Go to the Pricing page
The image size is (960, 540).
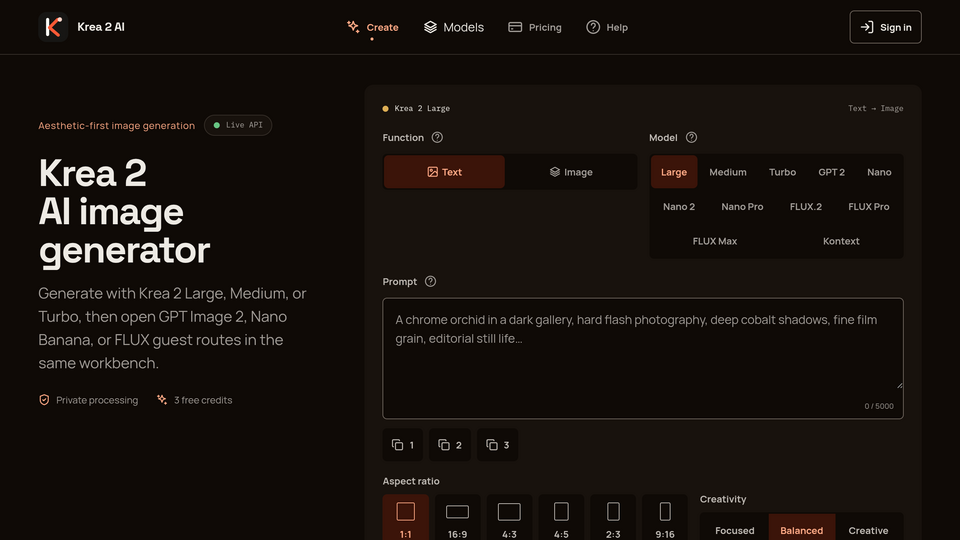click(x=534, y=27)
